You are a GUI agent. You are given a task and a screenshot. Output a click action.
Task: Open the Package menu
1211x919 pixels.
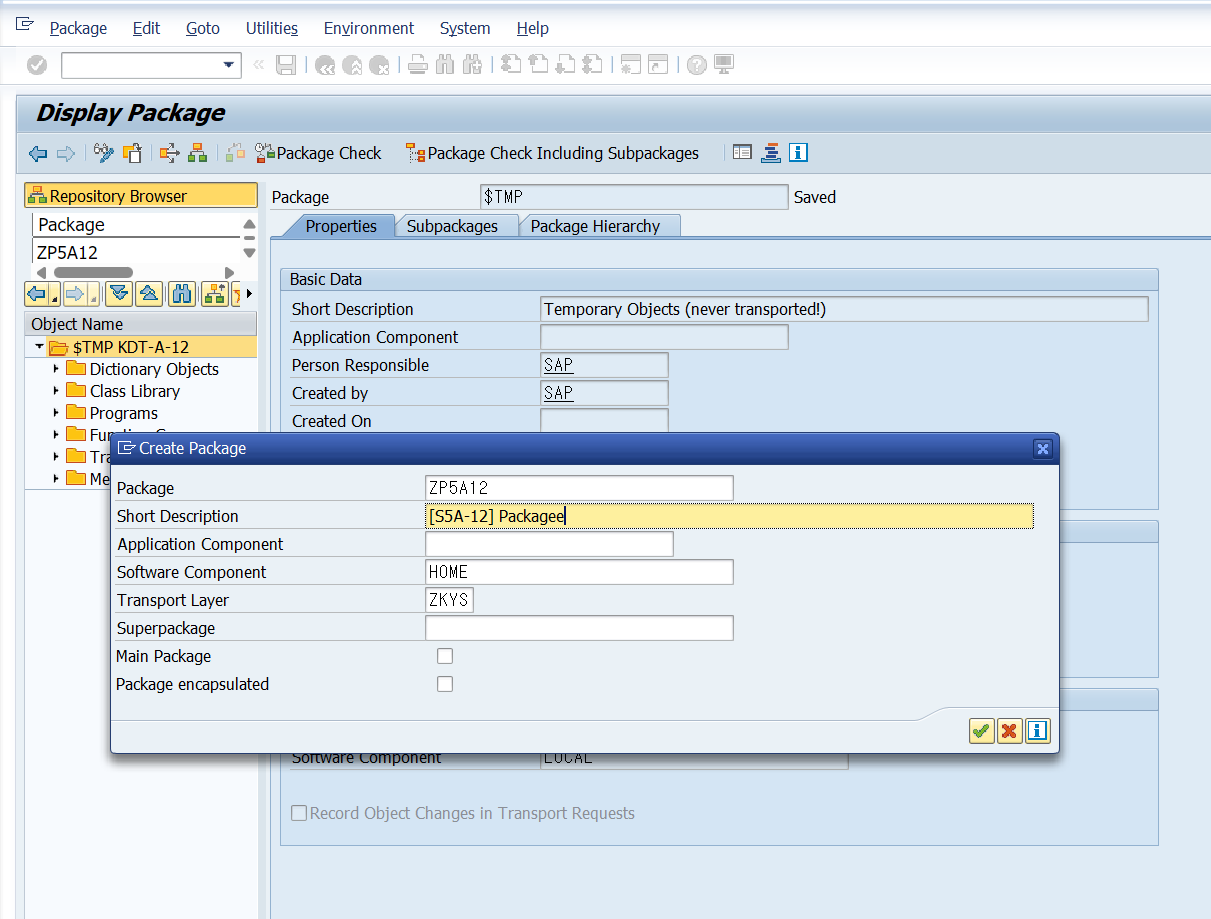tap(78, 28)
